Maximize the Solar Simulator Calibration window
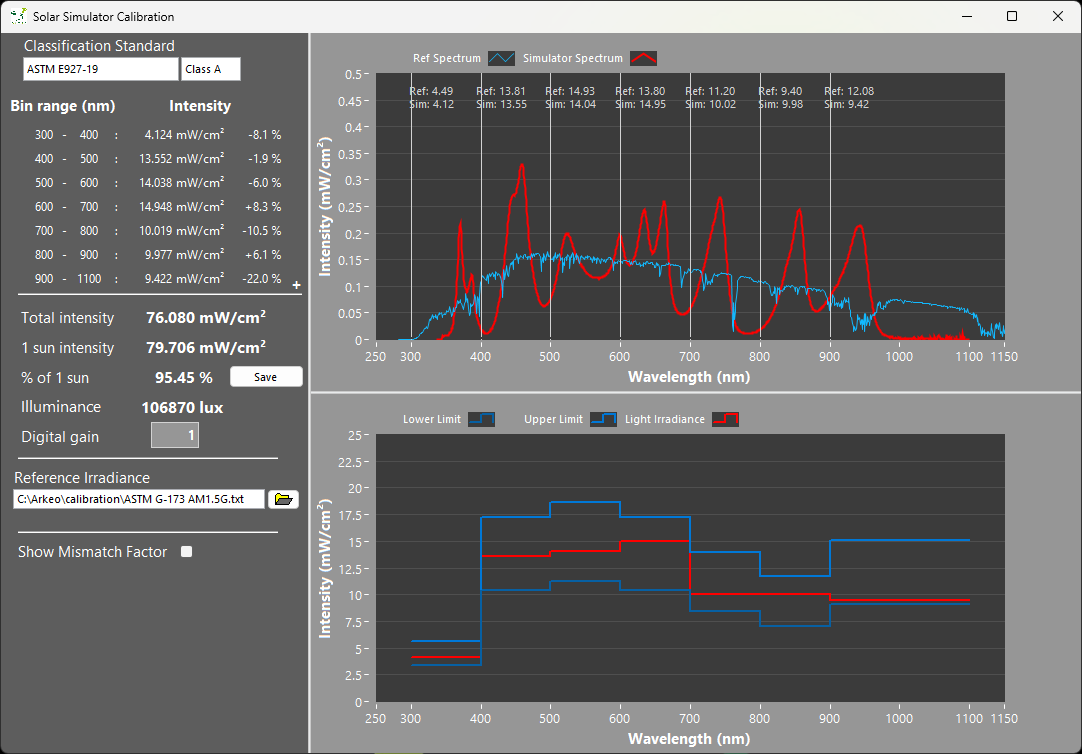Image resolution: width=1082 pixels, height=754 pixels. point(1012,16)
